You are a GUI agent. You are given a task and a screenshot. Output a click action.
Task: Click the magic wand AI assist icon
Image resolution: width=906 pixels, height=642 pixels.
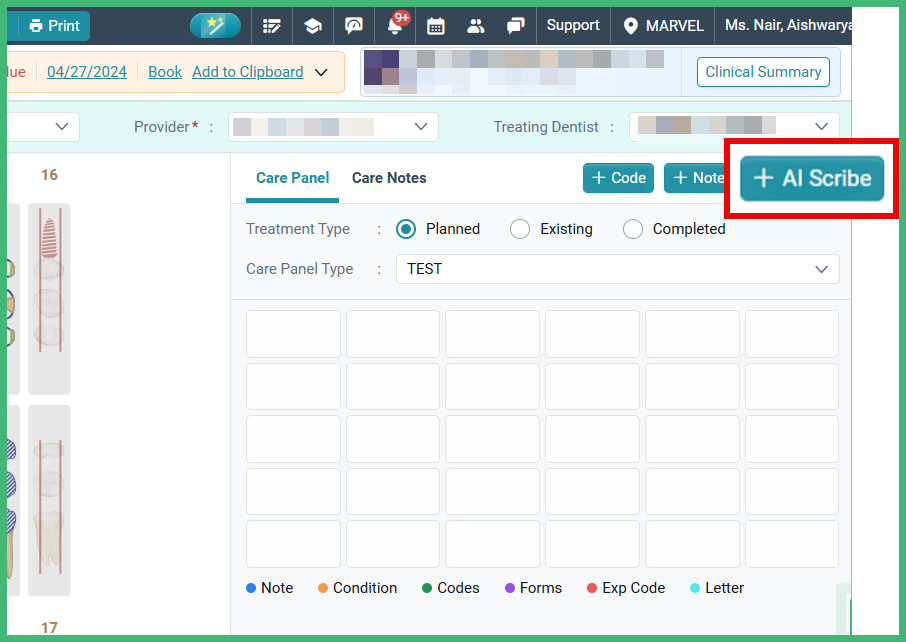215,25
